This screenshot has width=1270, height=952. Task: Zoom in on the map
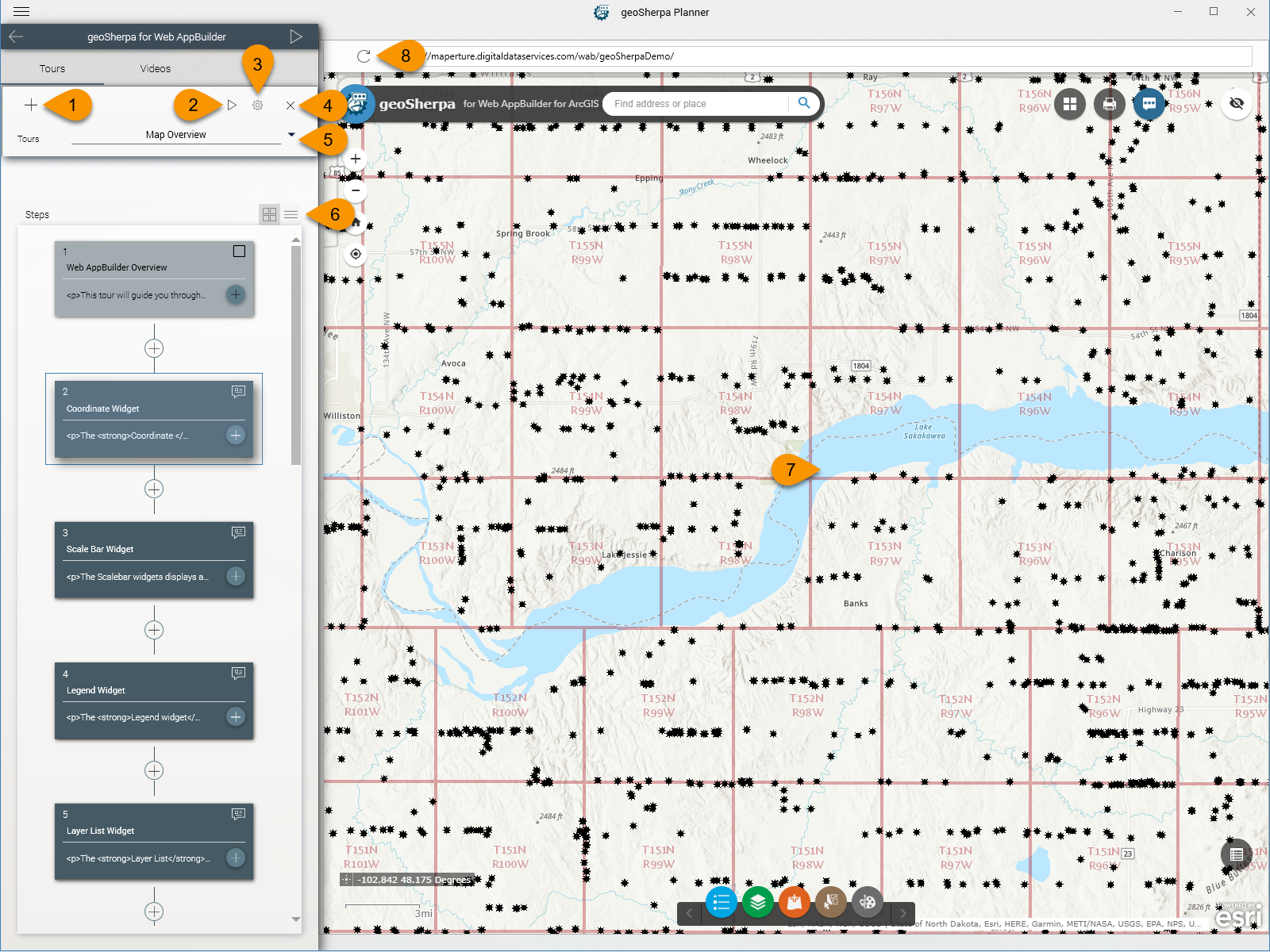tap(356, 159)
